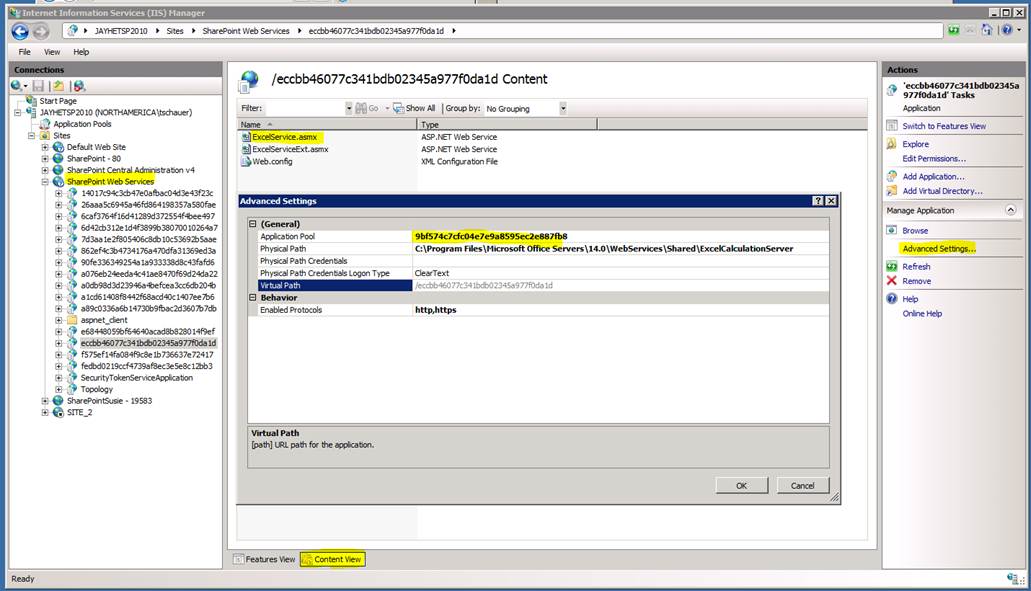This screenshot has height=591, width=1031.
Task: Expand the SITE_2 tree node
Action: (45, 412)
